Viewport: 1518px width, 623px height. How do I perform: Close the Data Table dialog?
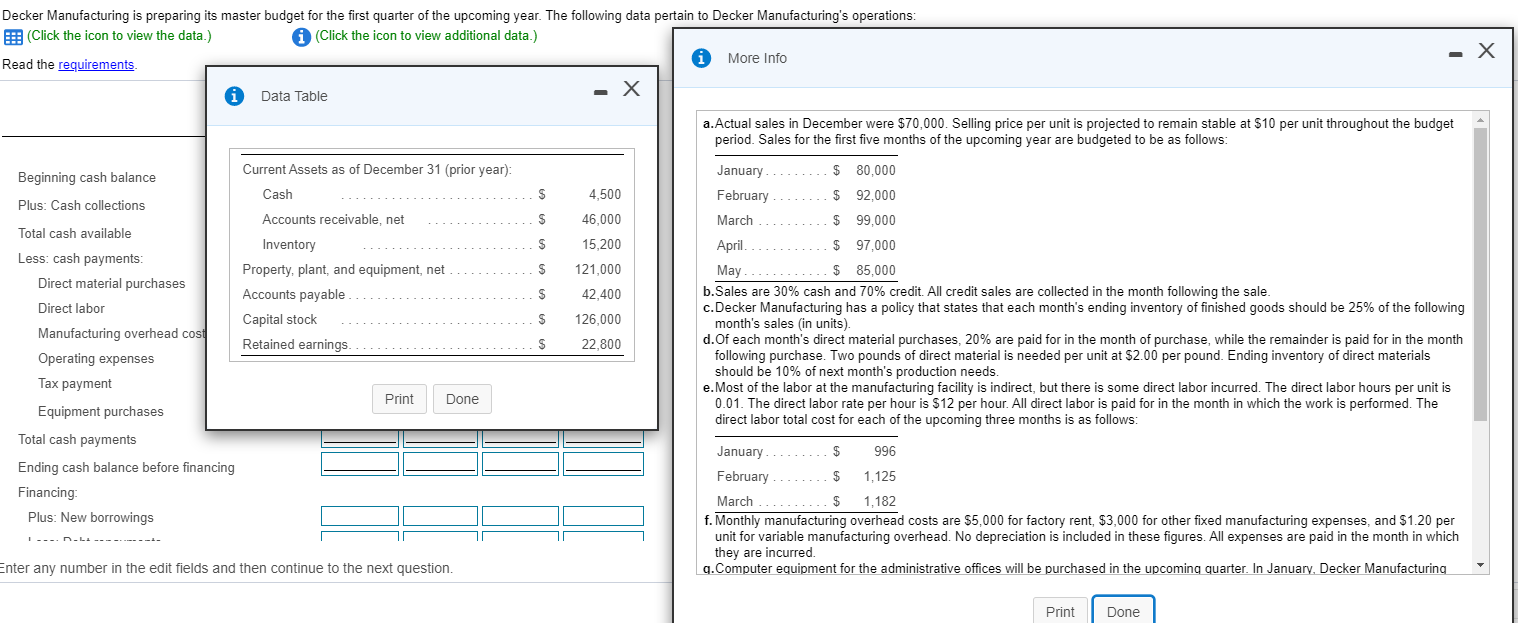click(631, 89)
